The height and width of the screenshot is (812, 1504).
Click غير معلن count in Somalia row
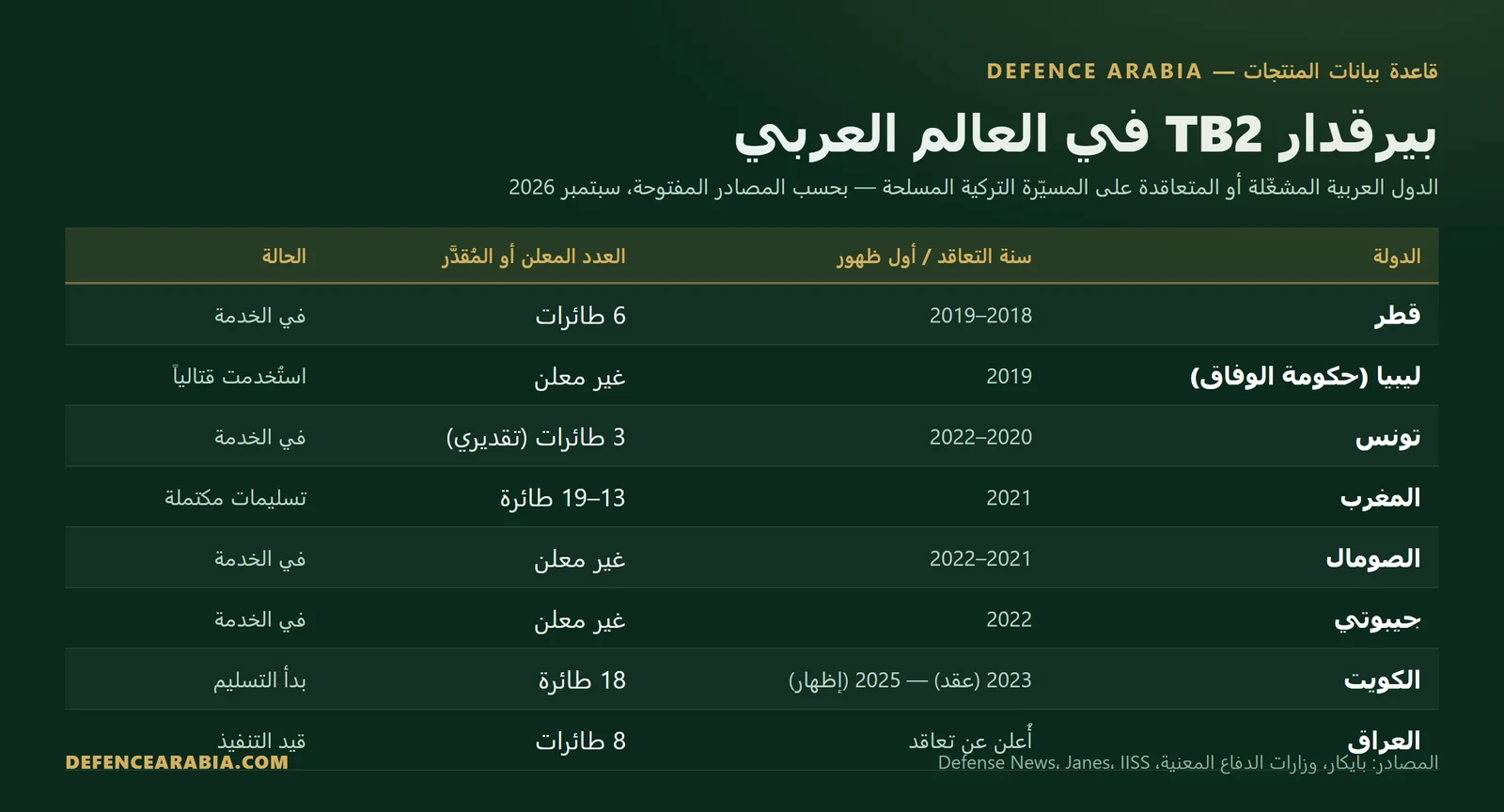pos(580,559)
